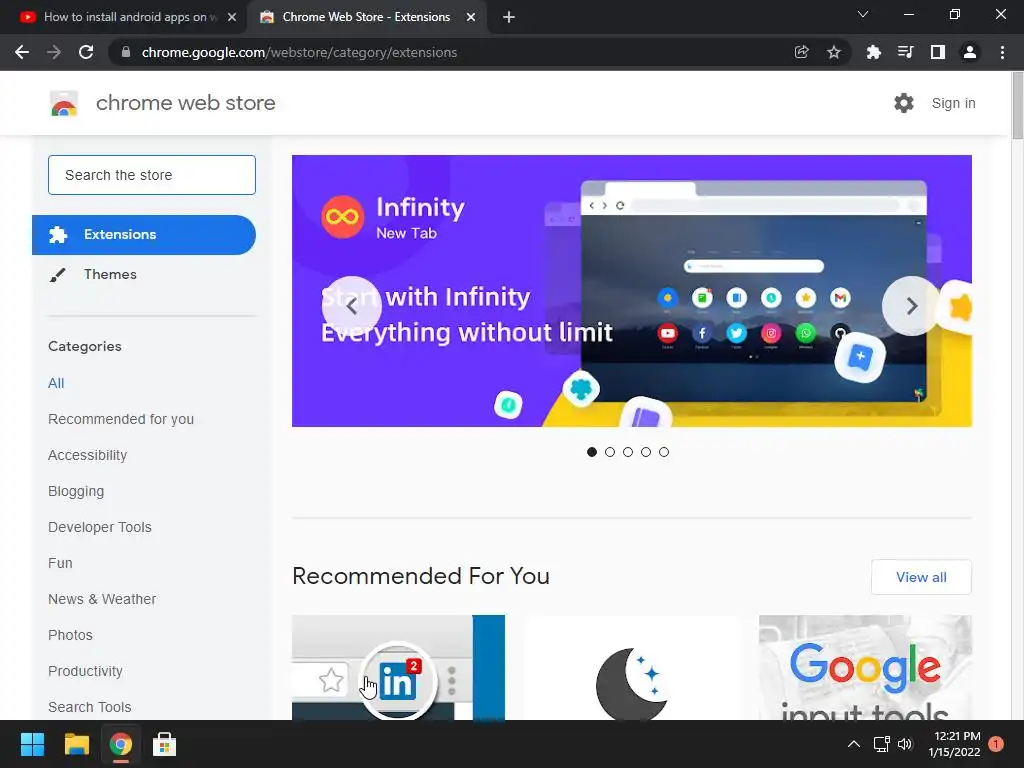This screenshot has width=1024, height=768.
Task: Open the clock showing 12:21 PM
Action: [954, 744]
